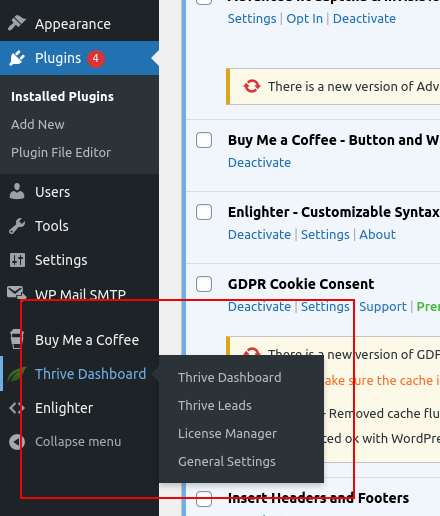Open Enlighter plugin Settings link
This screenshot has width=440, height=516.
tap(325, 235)
